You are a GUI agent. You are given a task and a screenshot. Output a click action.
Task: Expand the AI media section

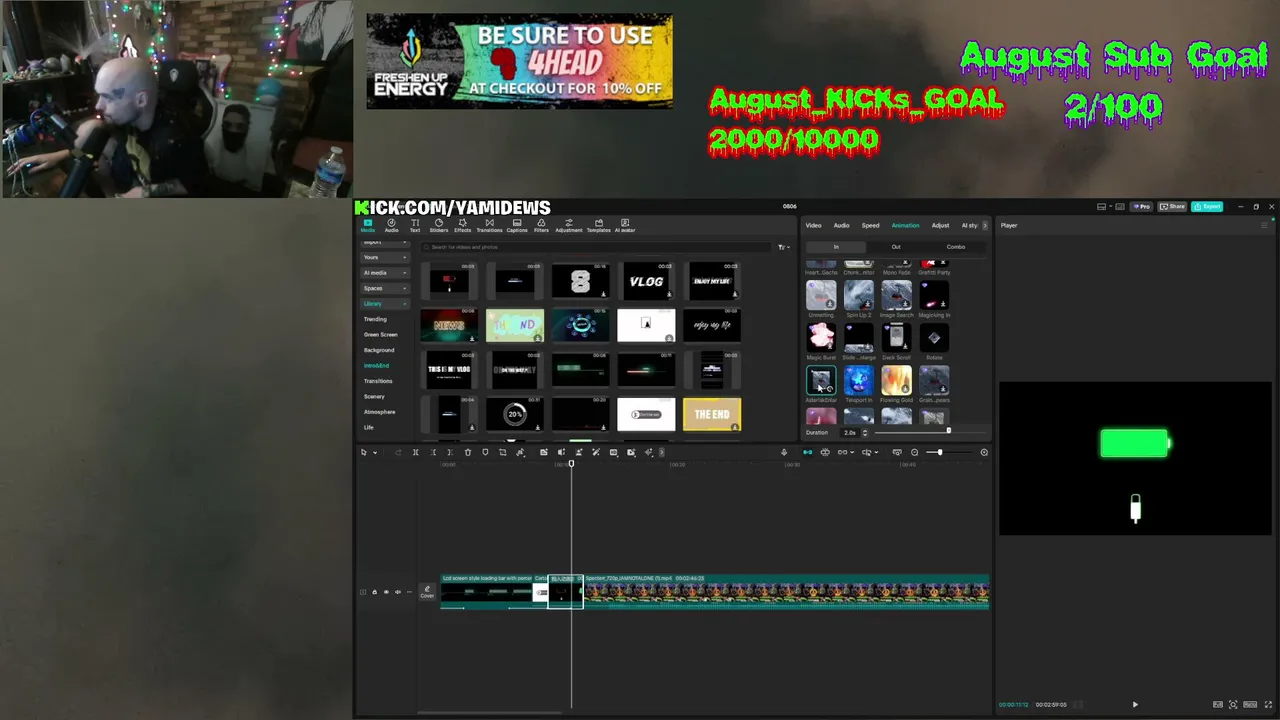385,273
